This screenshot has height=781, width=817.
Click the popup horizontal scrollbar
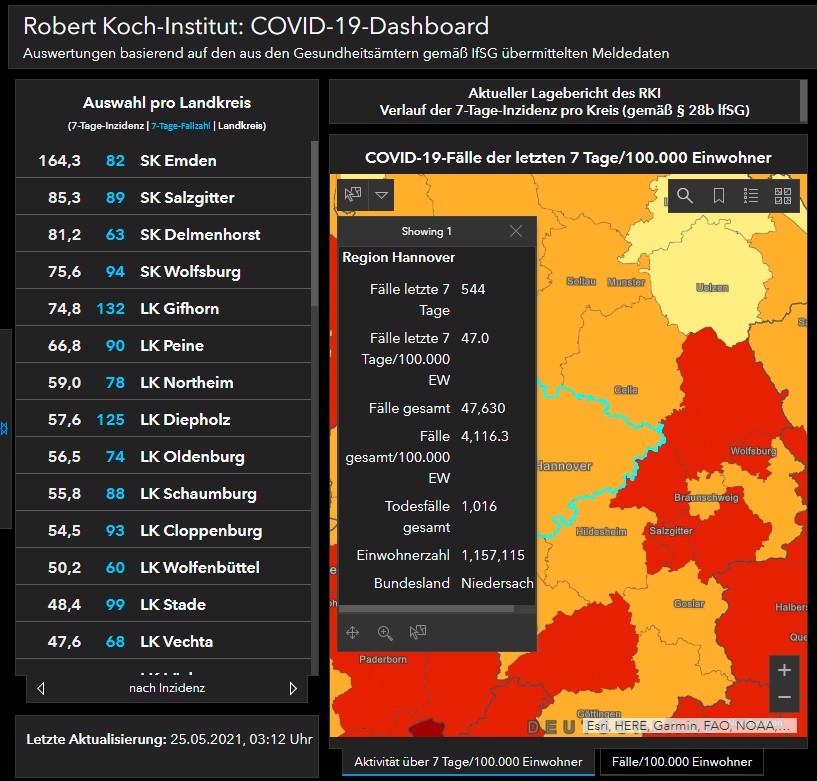[426, 609]
